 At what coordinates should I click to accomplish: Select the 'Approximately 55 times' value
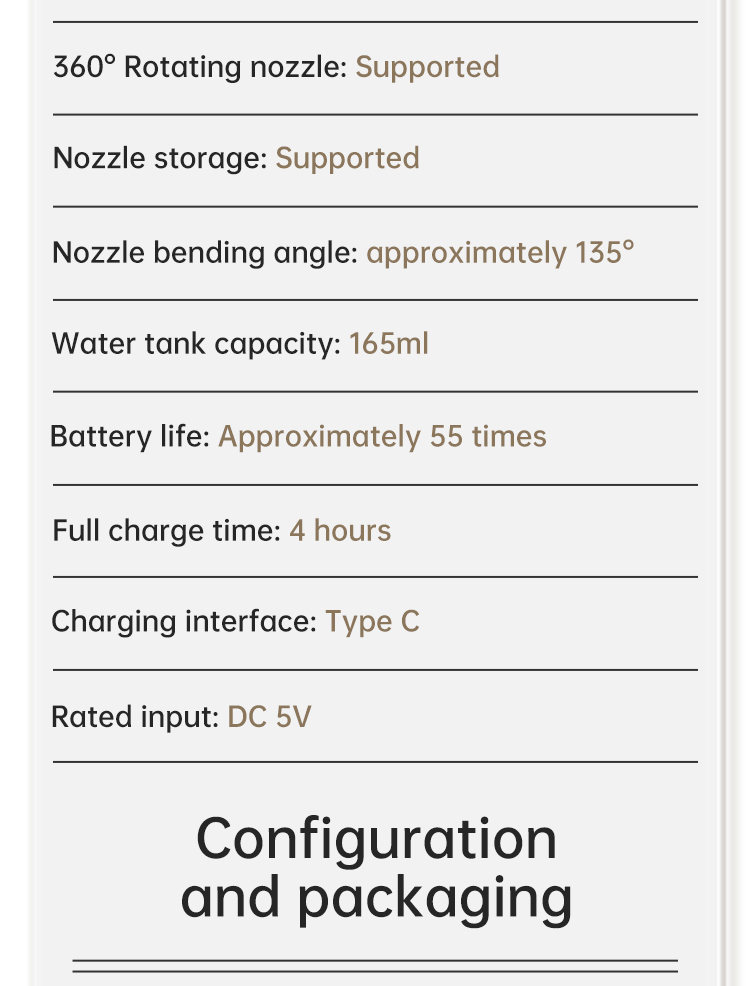[382, 437]
